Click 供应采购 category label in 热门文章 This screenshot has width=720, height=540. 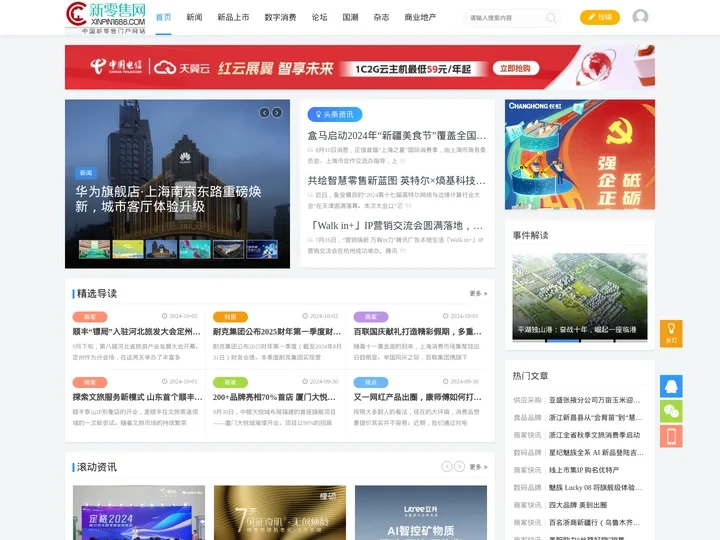(527, 400)
